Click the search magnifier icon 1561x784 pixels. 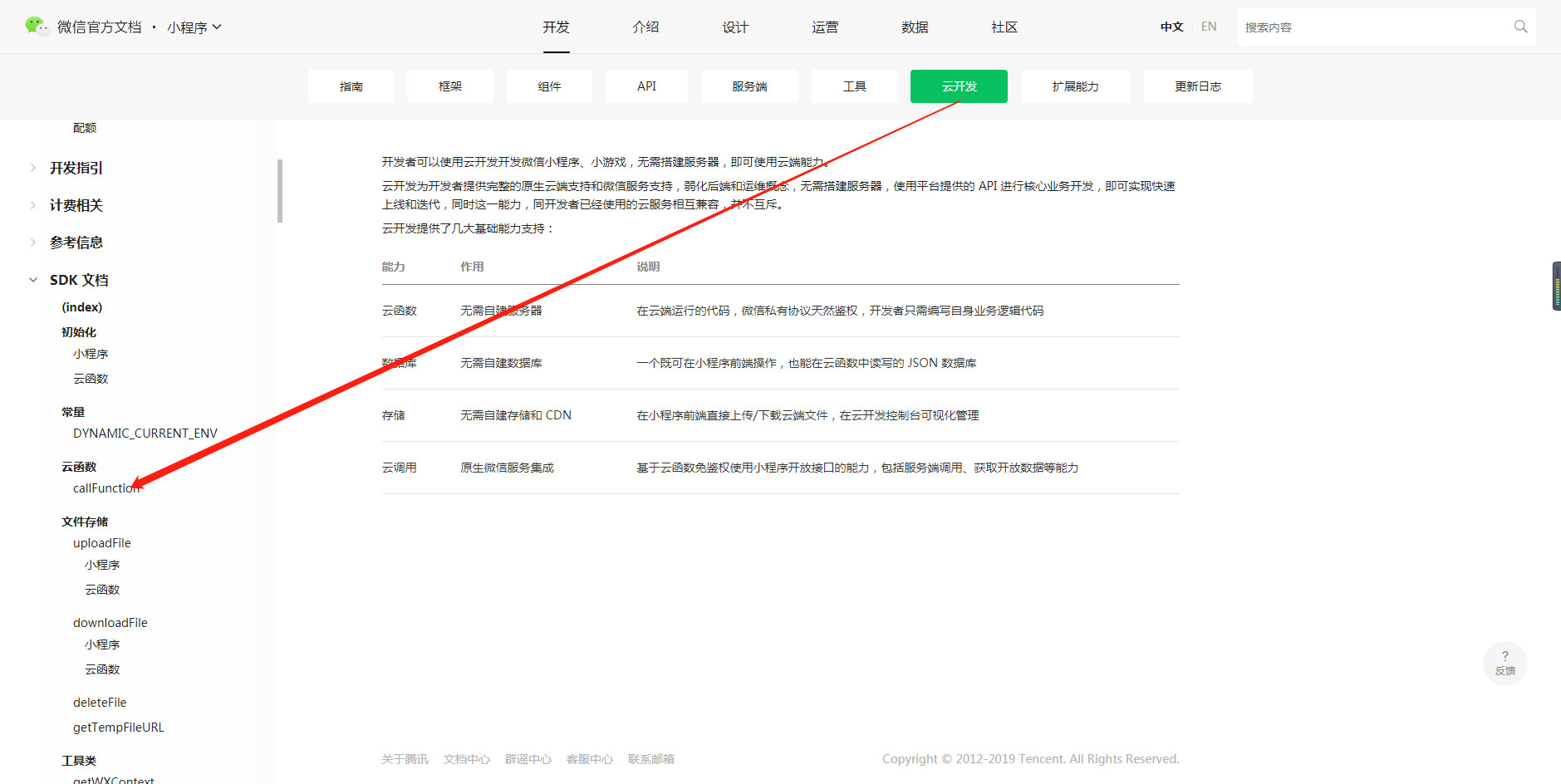tap(1520, 27)
